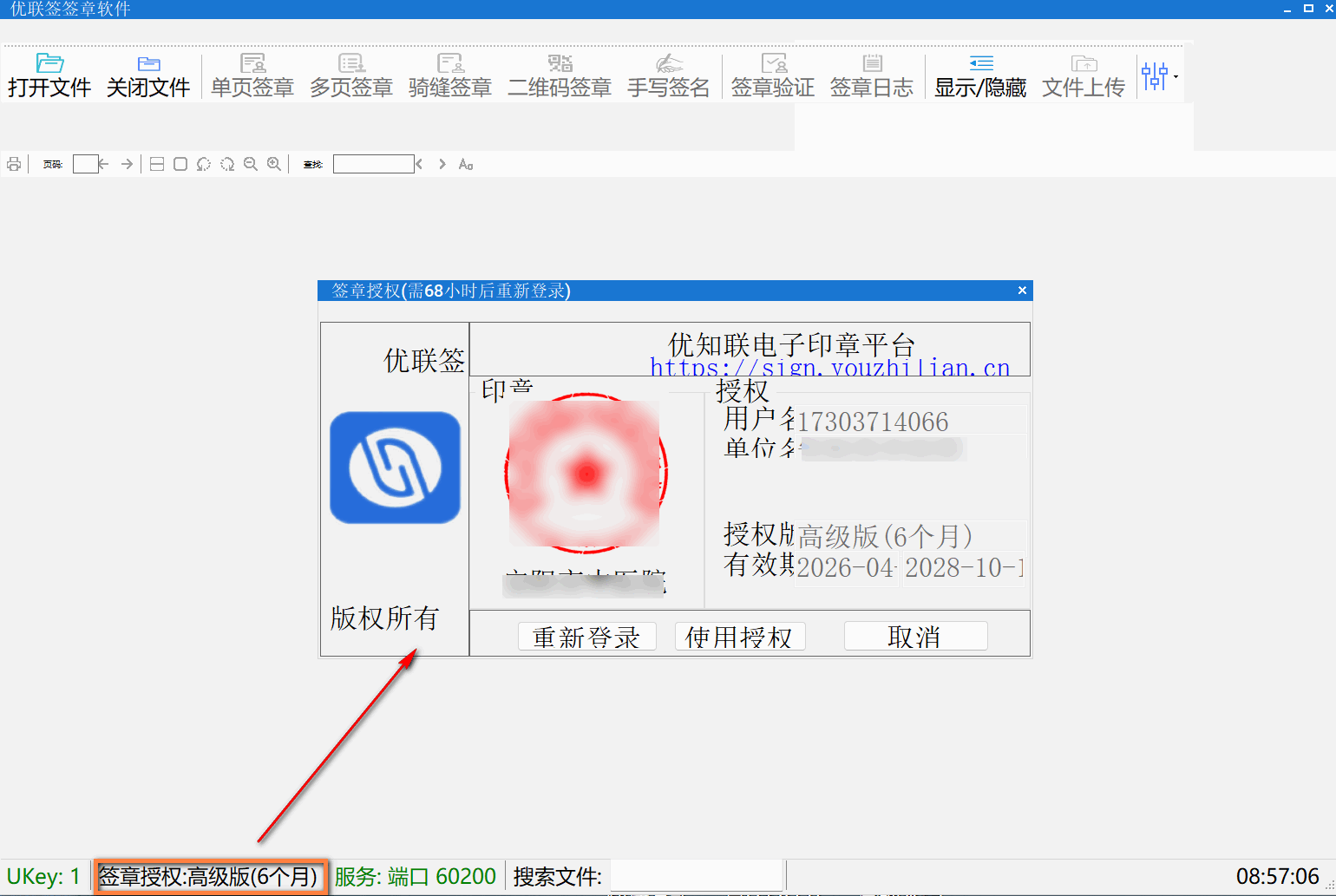Choose the 骑缝签章 cross-page seal tool

click(449, 75)
